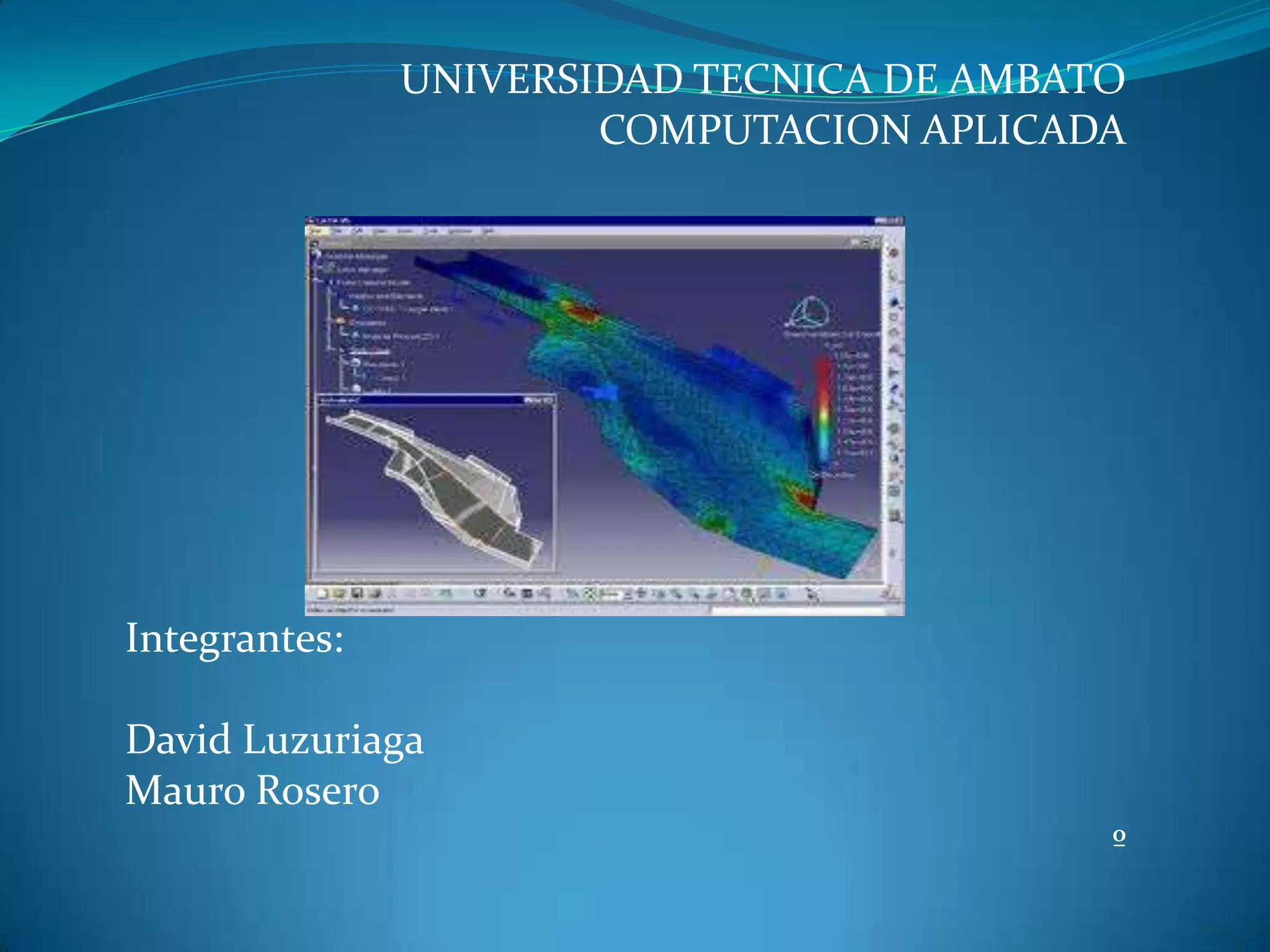Click the Save floppy disk icon
1270x952 pixels.
click(x=357, y=594)
